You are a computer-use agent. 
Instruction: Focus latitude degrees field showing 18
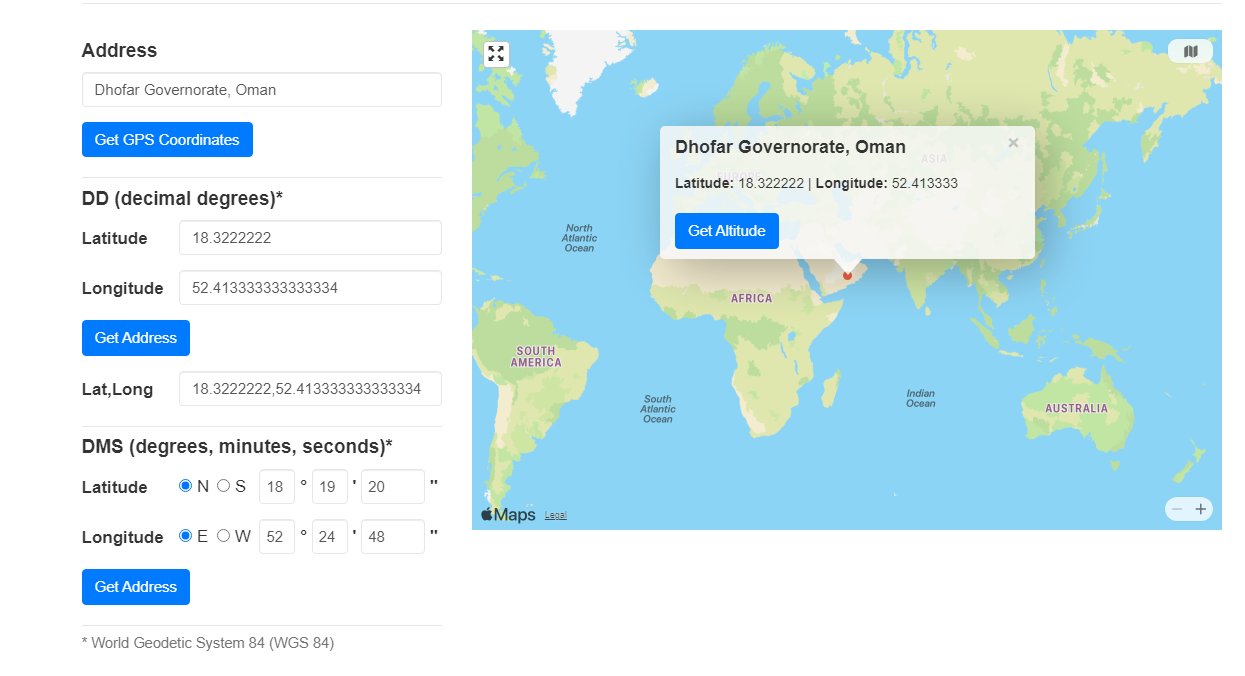click(277, 487)
